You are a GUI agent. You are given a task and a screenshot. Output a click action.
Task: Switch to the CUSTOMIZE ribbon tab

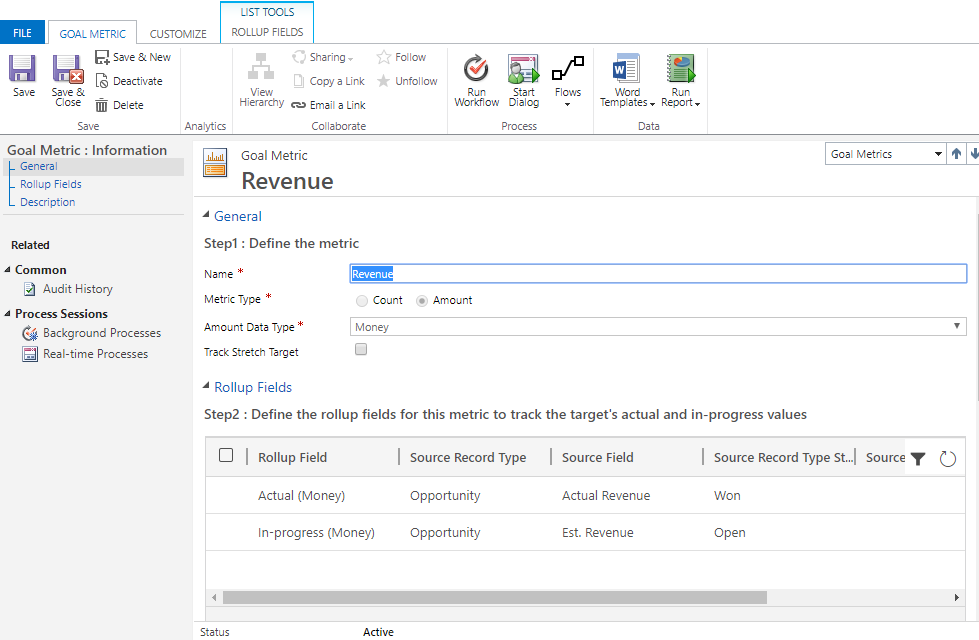178,34
